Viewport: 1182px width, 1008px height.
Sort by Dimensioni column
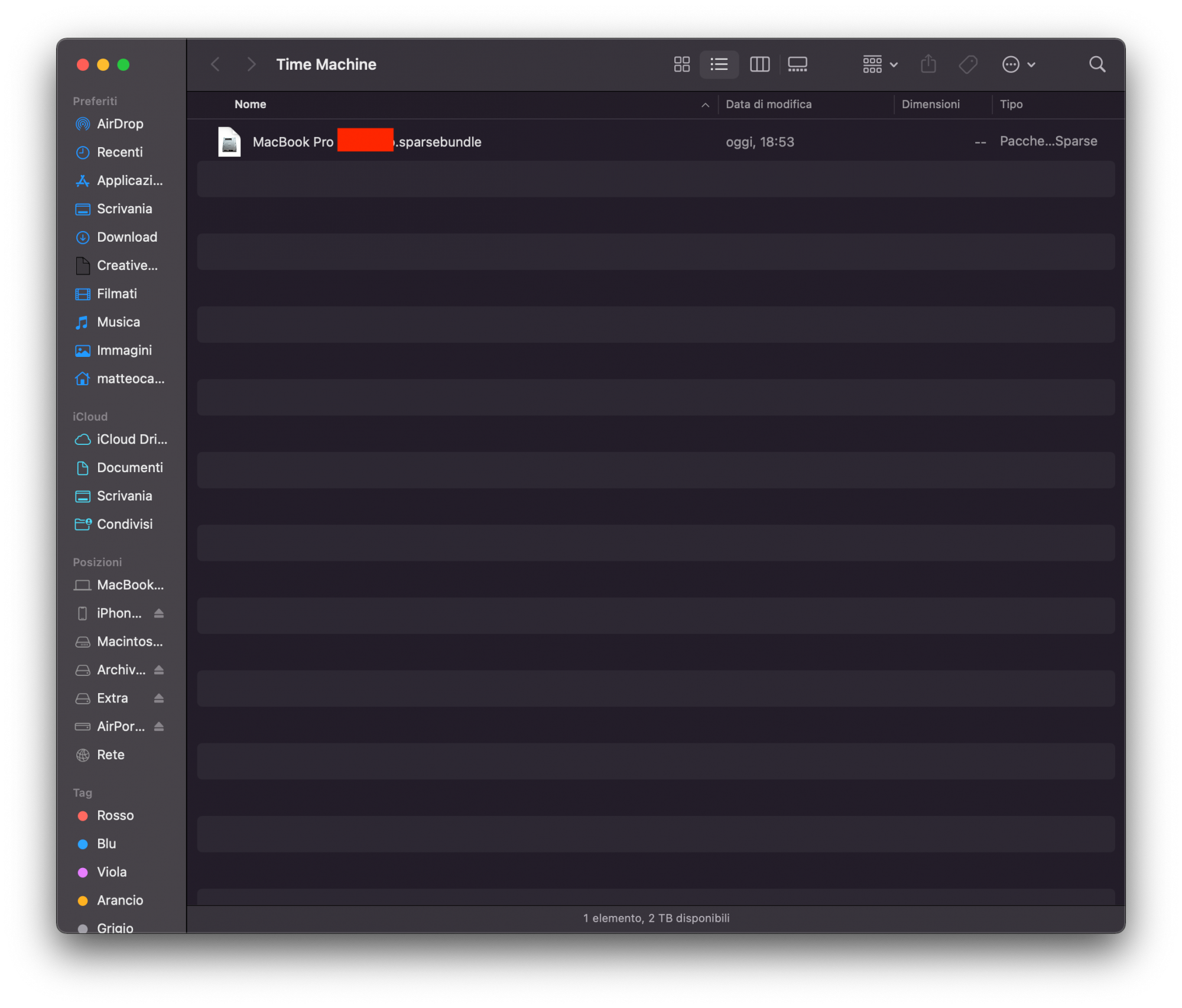[930, 105]
